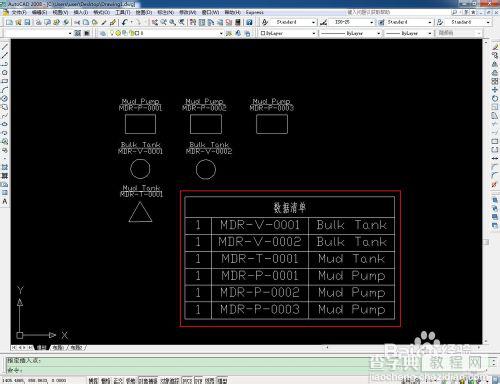Open the layer list dropdown
The width and height of the screenshot is (500, 384).
coord(166,33)
